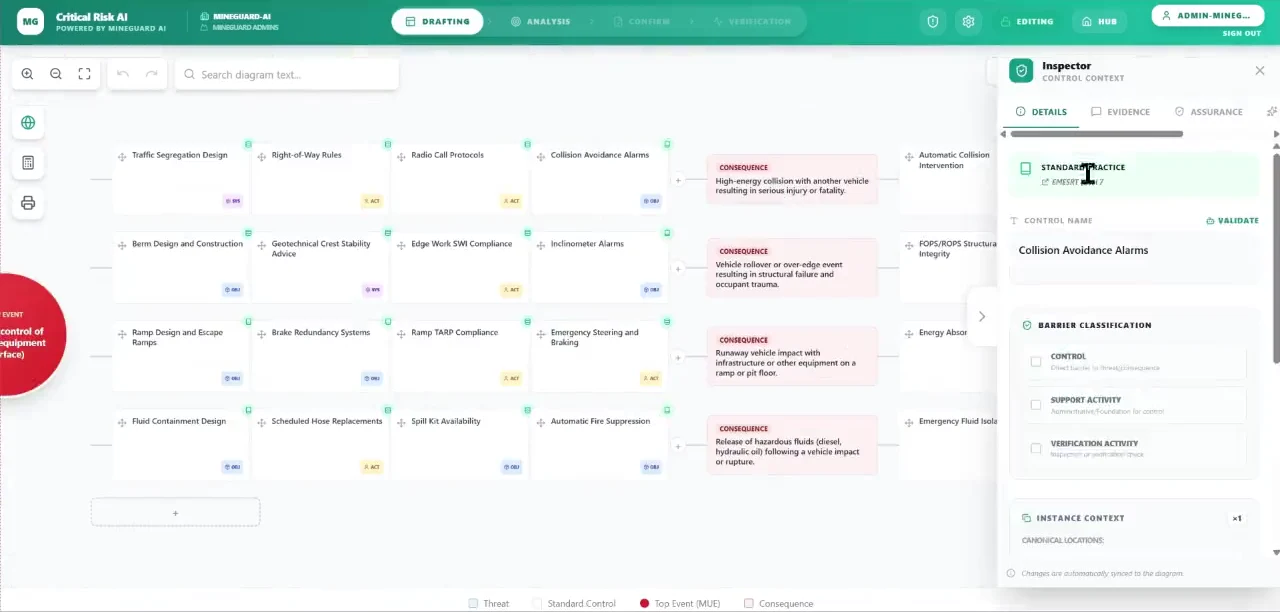The width and height of the screenshot is (1280, 612).
Task: Grab move handle of Automatic Collision Intervention
Action: pyautogui.click(x=909, y=156)
